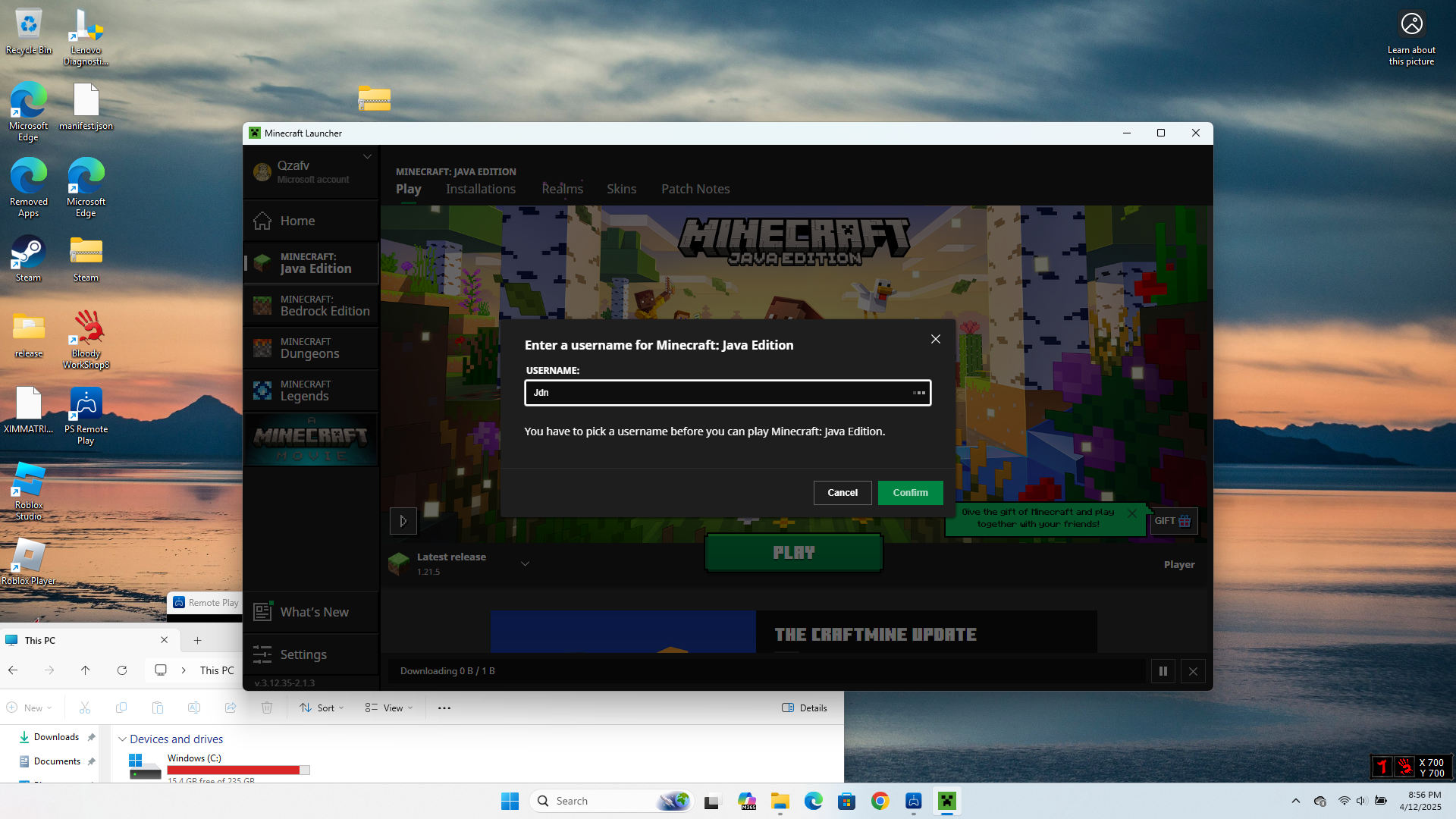Open the View dropdown in File Explorer
Image resolution: width=1456 pixels, height=819 pixels.
point(389,708)
